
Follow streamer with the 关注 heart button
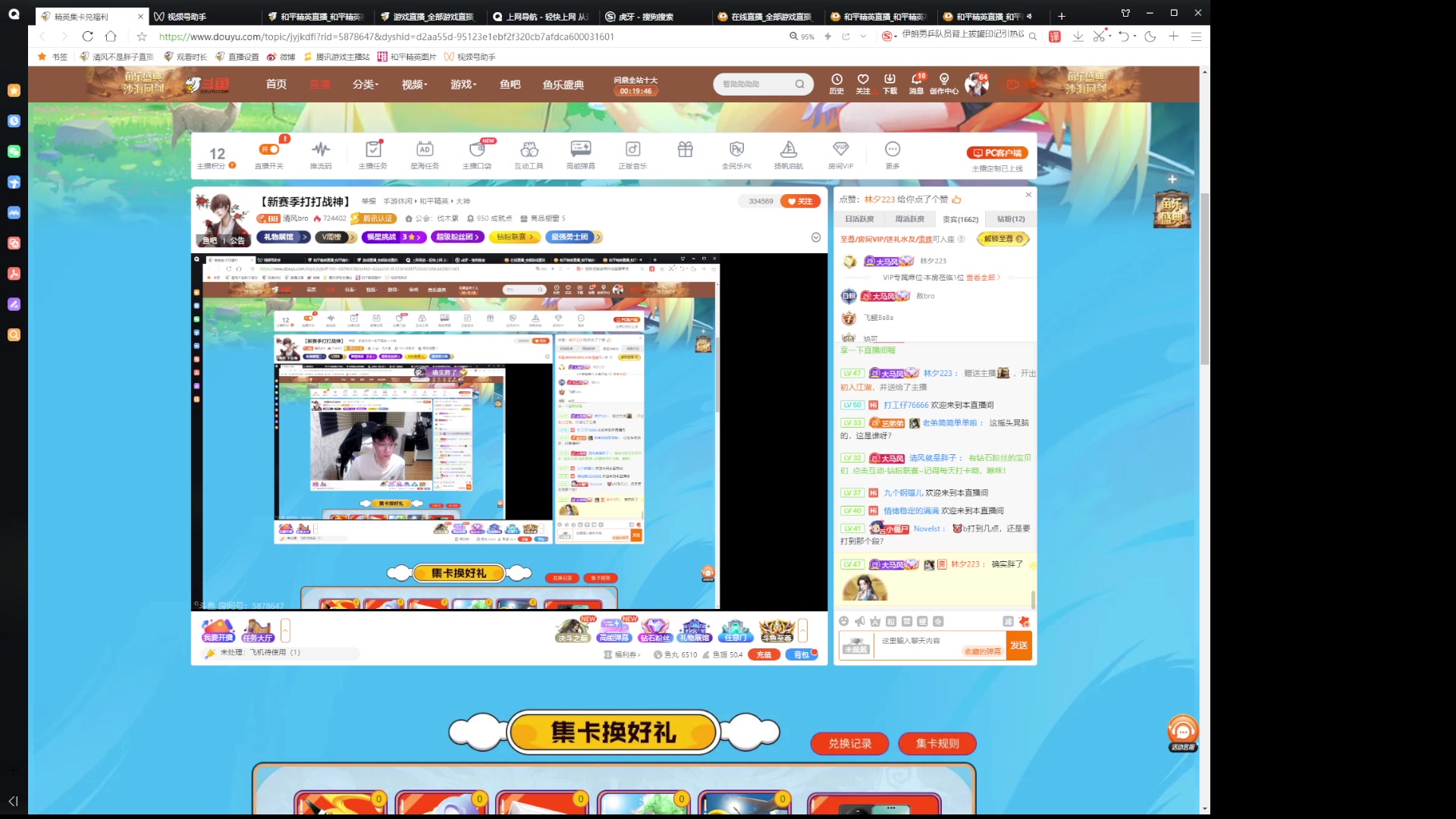coord(800,201)
